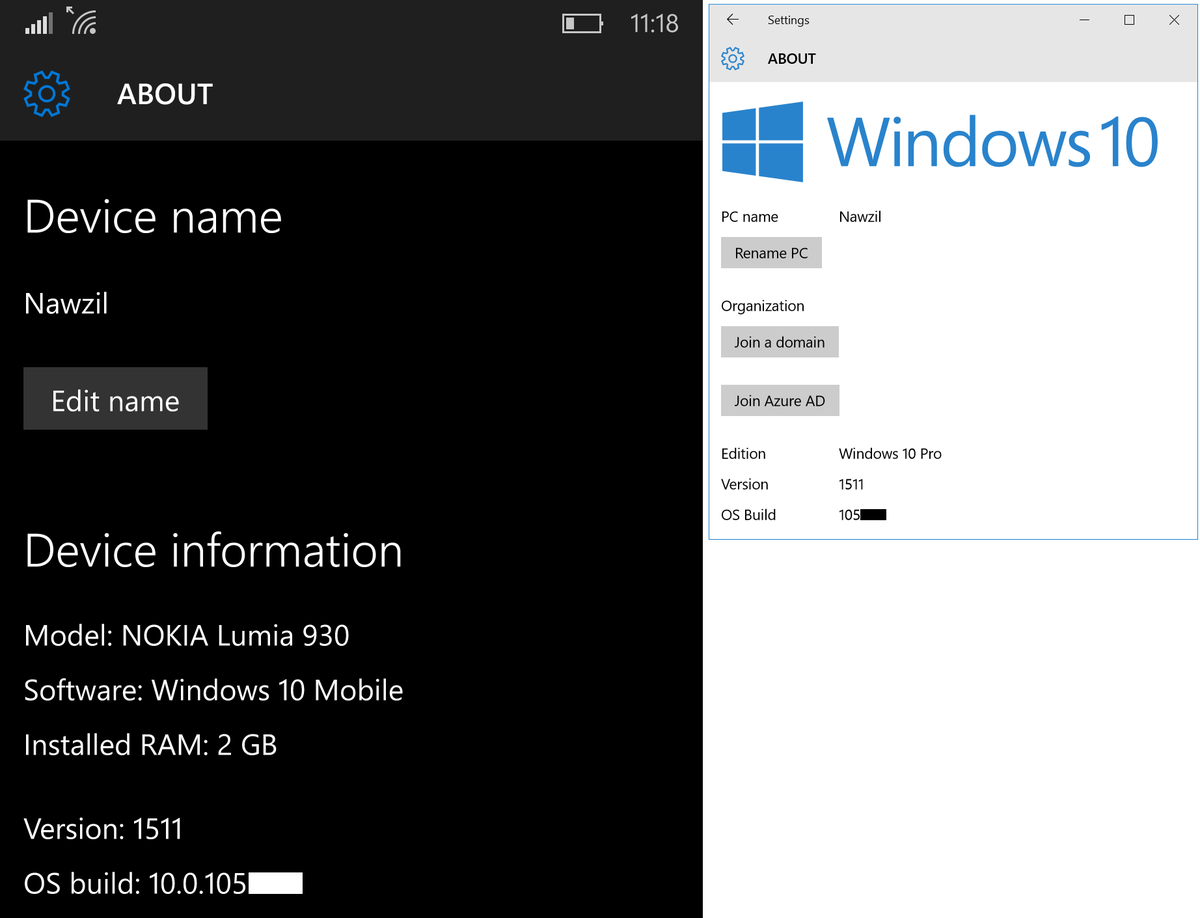
Task: Tap the battery indicator on the phone status bar
Action: point(583,22)
